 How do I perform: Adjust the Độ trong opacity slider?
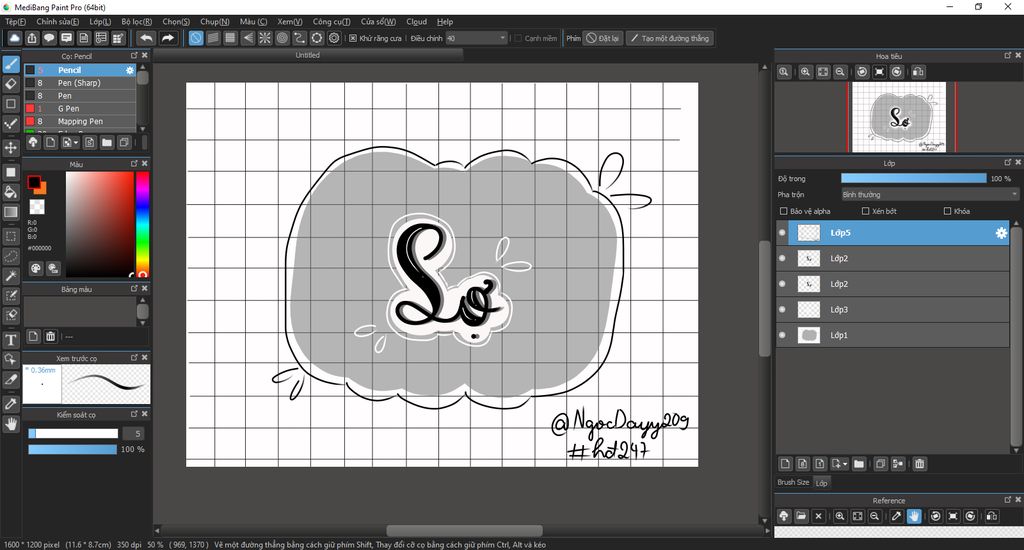tap(914, 178)
